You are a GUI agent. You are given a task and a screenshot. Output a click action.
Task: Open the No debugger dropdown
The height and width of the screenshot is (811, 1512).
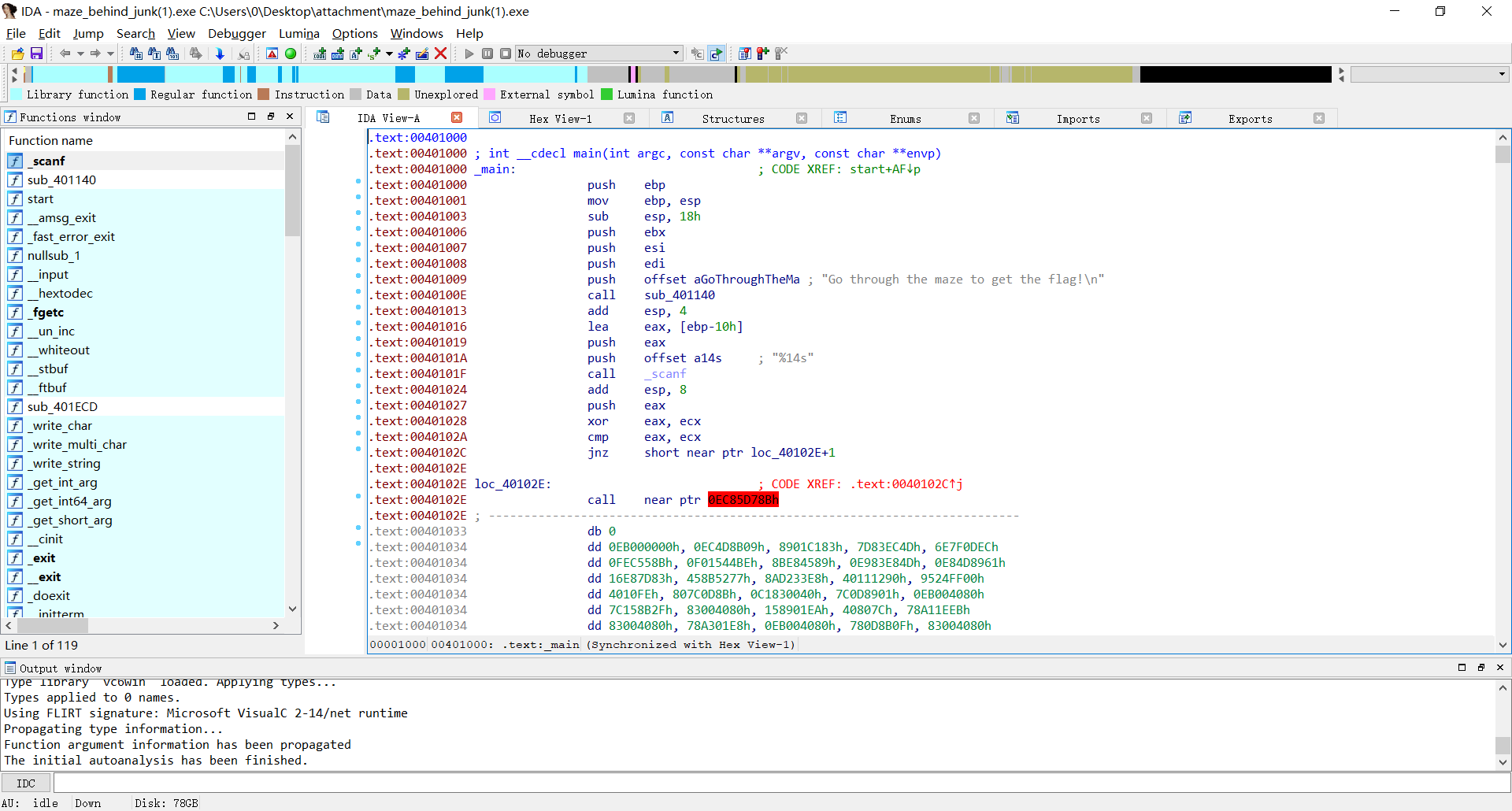click(x=599, y=54)
